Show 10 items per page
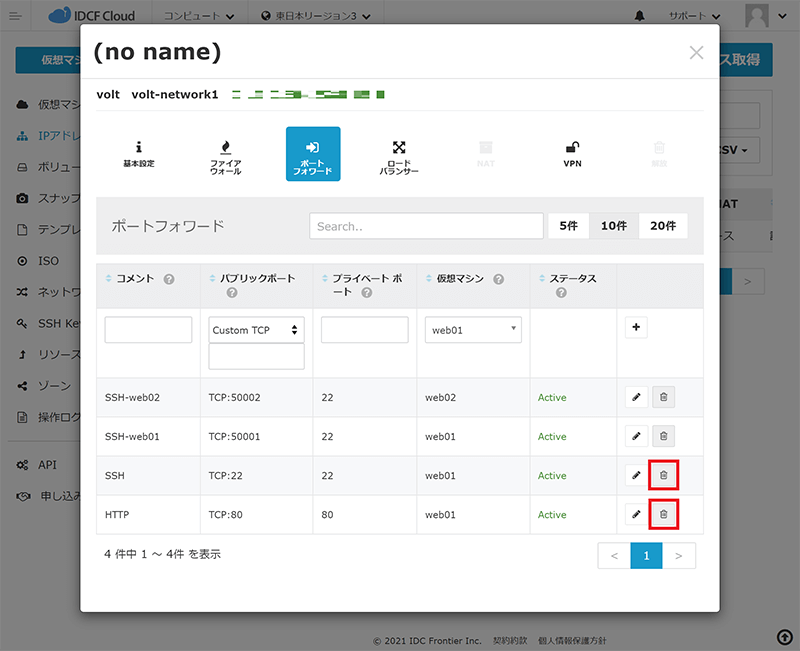 613,226
